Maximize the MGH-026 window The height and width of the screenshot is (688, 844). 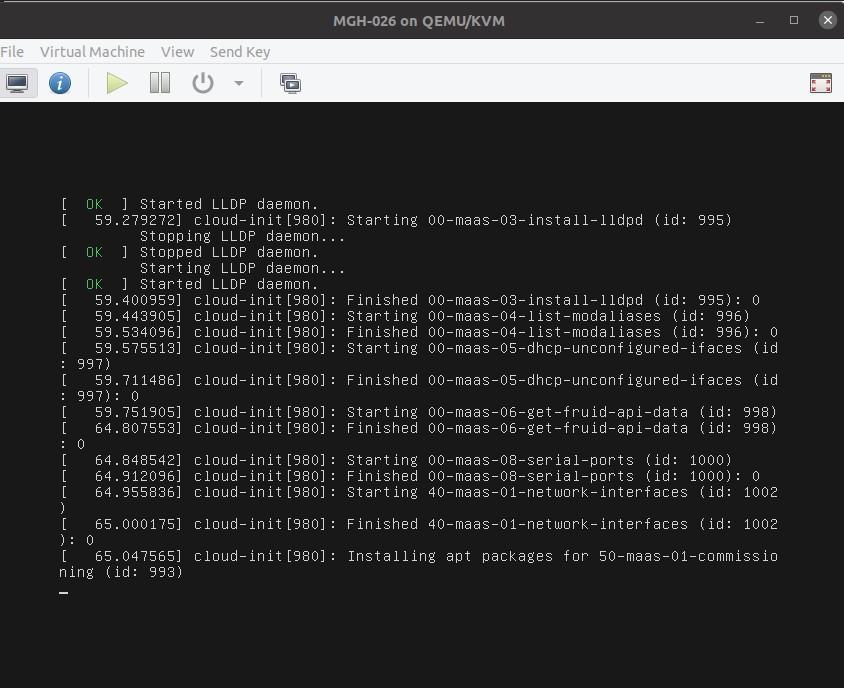tap(794, 20)
